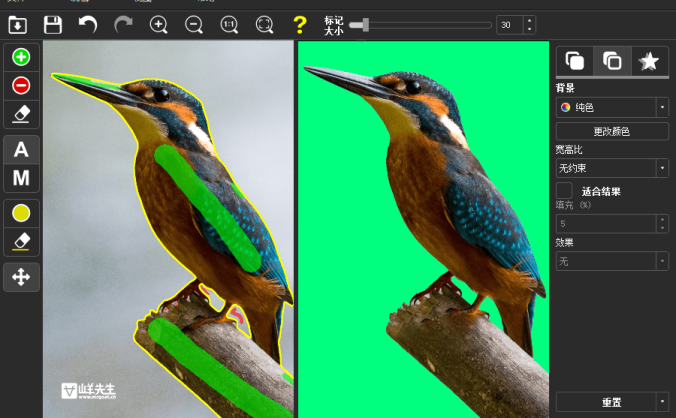This screenshot has height=418, width=676.
Task: Toggle automatic mode with the A button
Action: pyautogui.click(x=21, y=150)
